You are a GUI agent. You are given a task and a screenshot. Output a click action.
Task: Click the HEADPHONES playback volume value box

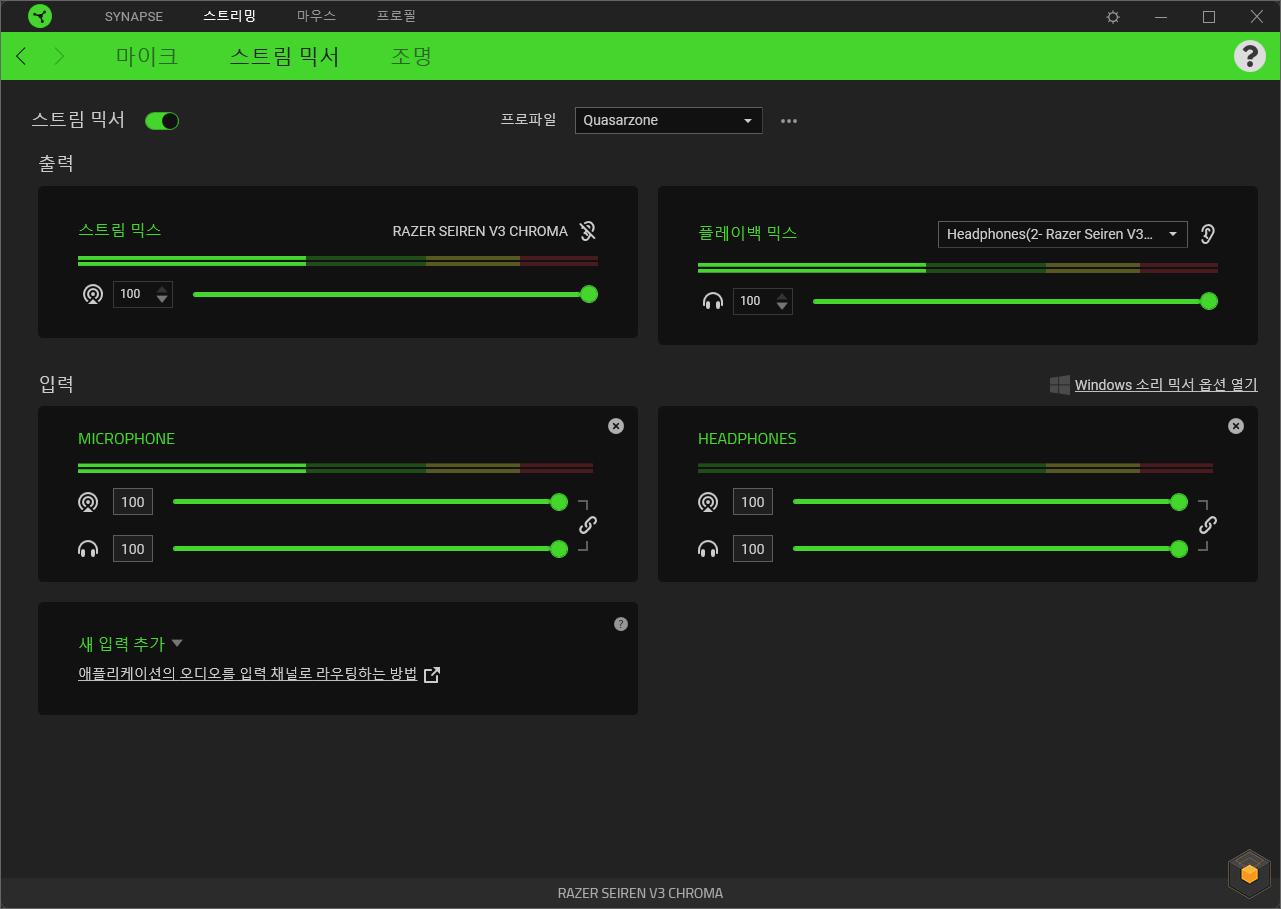coord(753,549)
